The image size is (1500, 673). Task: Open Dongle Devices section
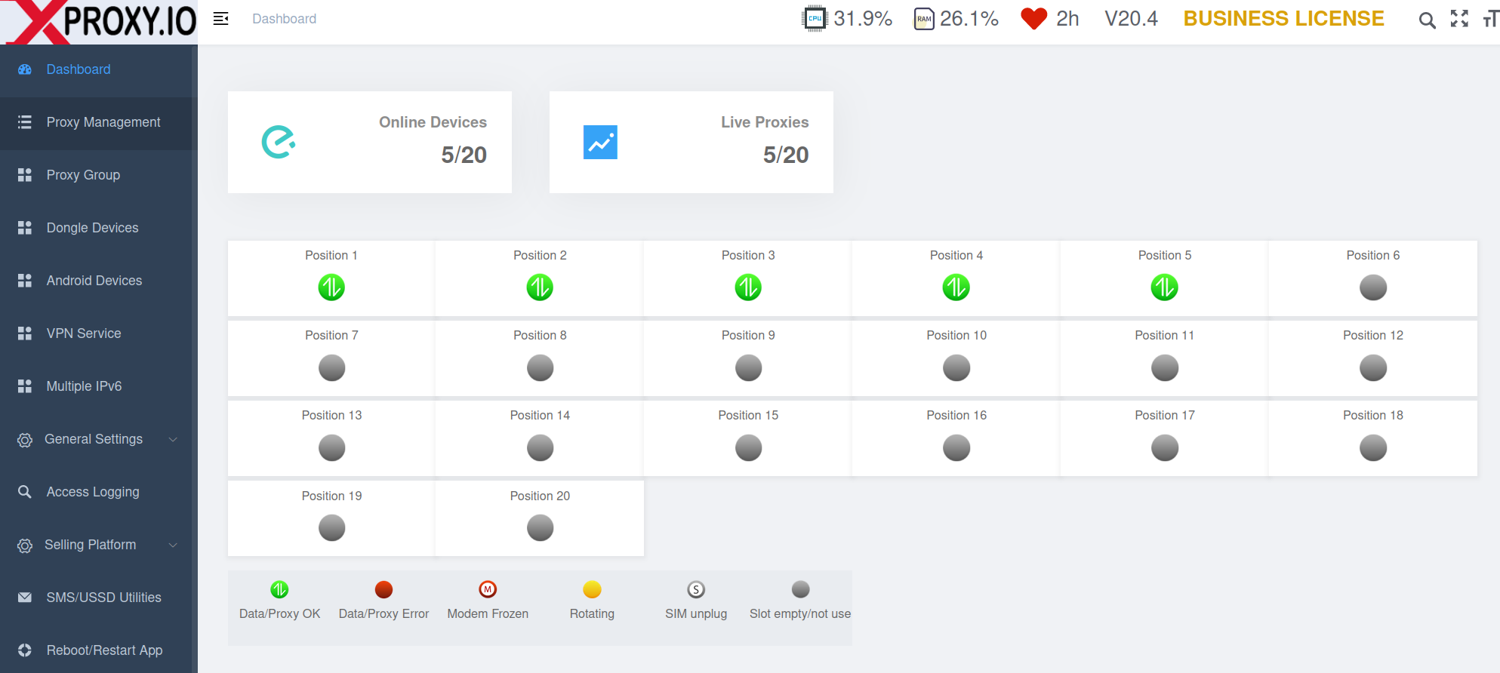[x=99, y=228]
